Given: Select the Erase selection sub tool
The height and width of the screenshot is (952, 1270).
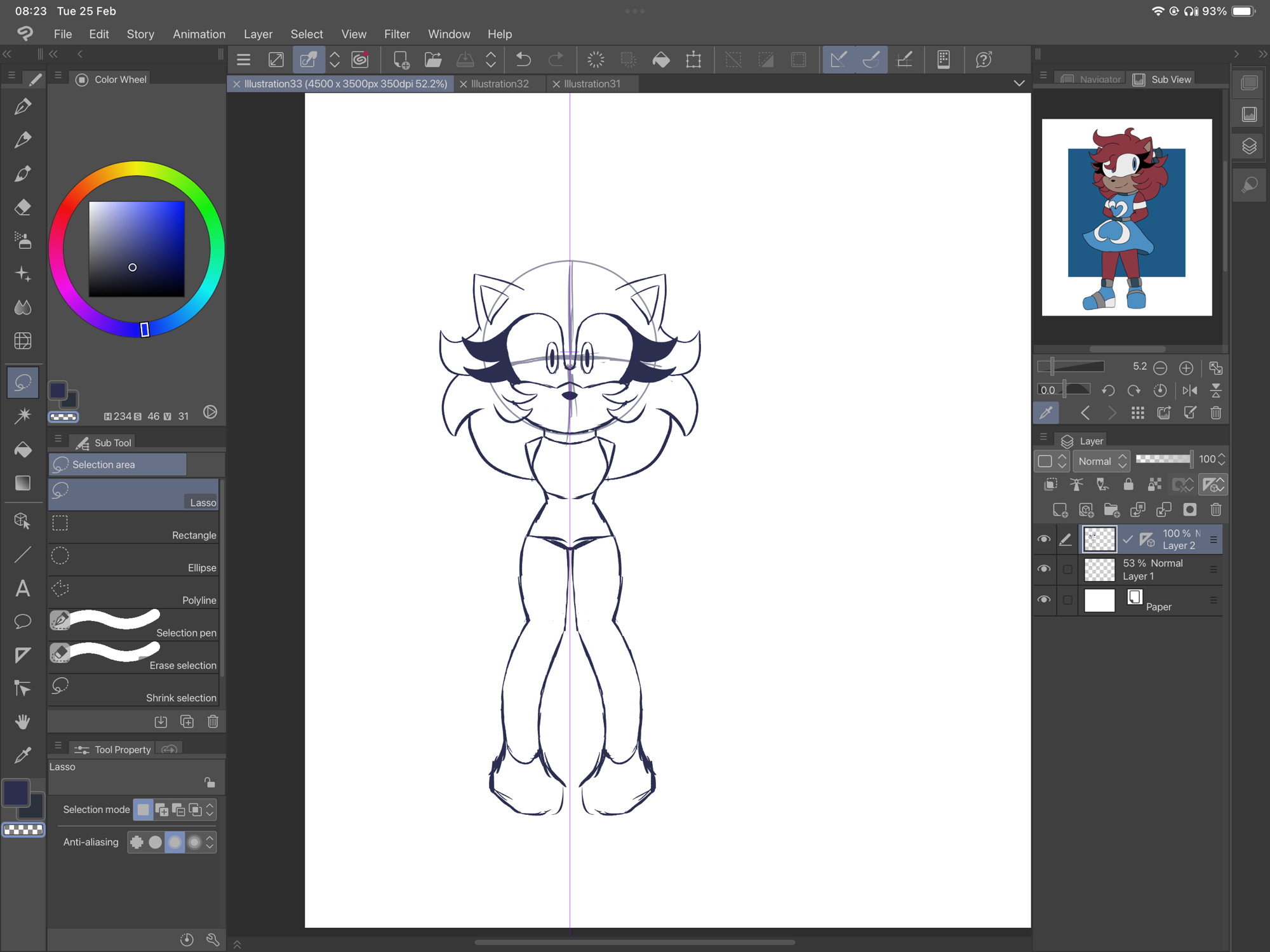Looking at the screenshot, I should pos(134,657).
